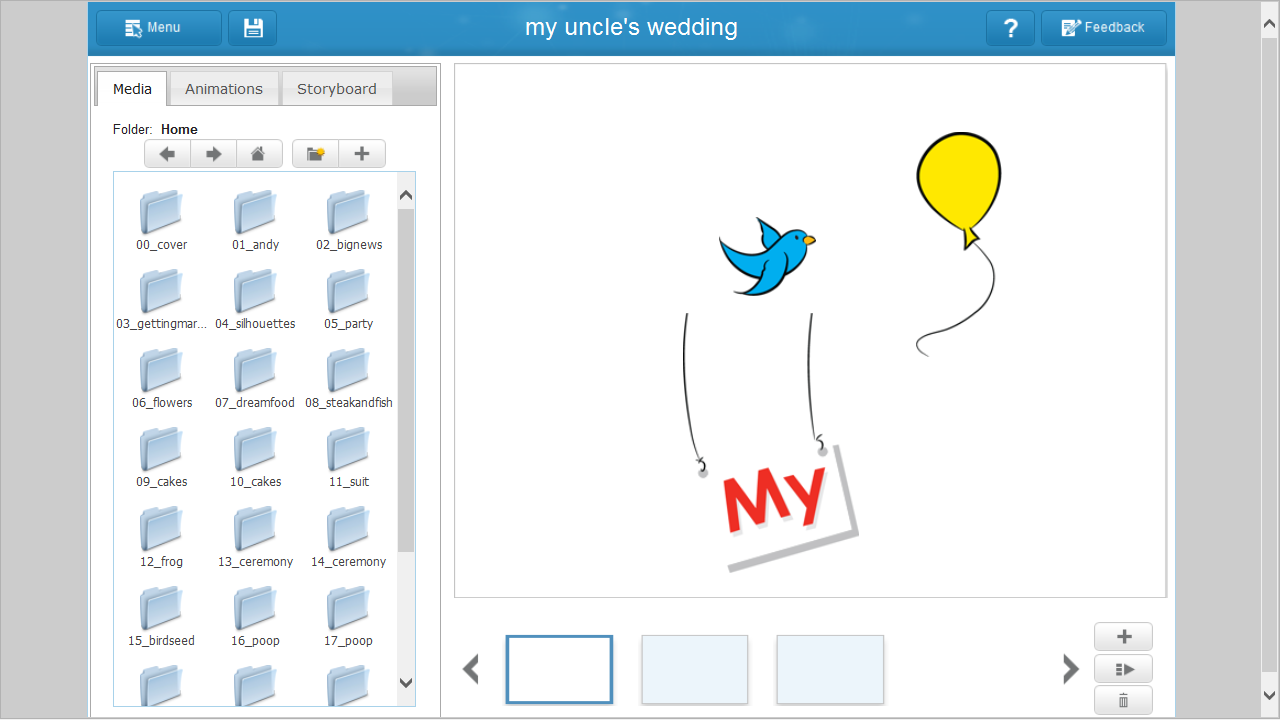Go forward with the right arrow folder button
The image size is (1280, 720).
click(x=214, y=154)
